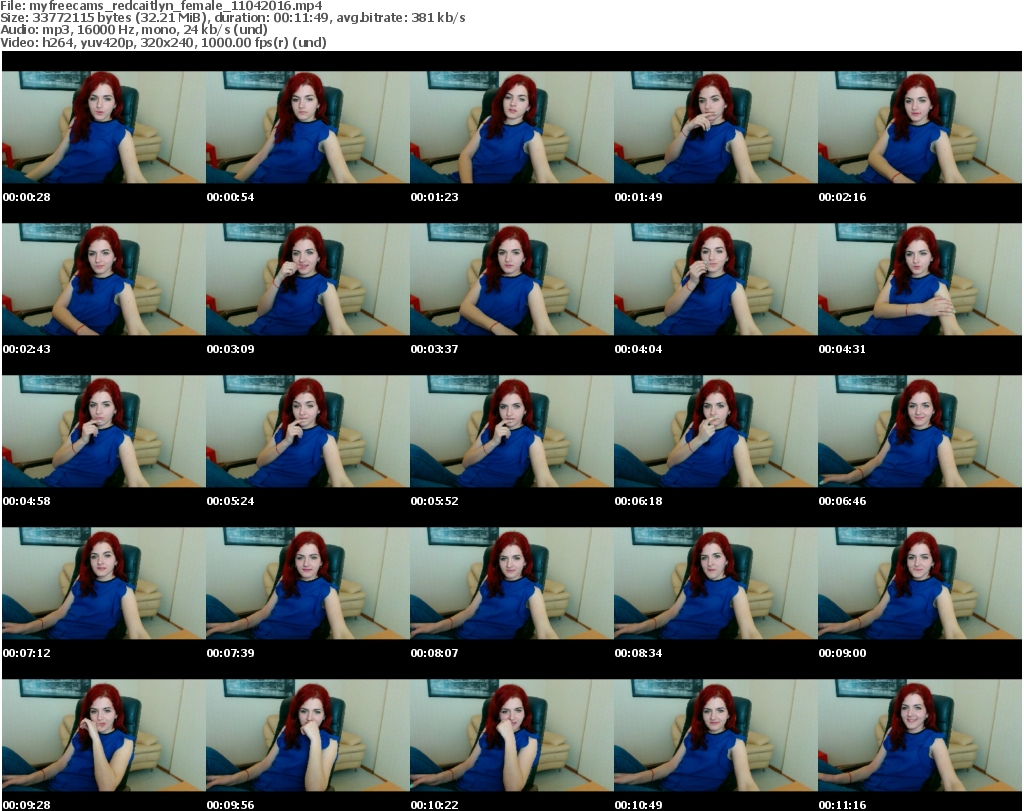
Task: Click the timestamp text 00:08:07
Action: (434, 653)
